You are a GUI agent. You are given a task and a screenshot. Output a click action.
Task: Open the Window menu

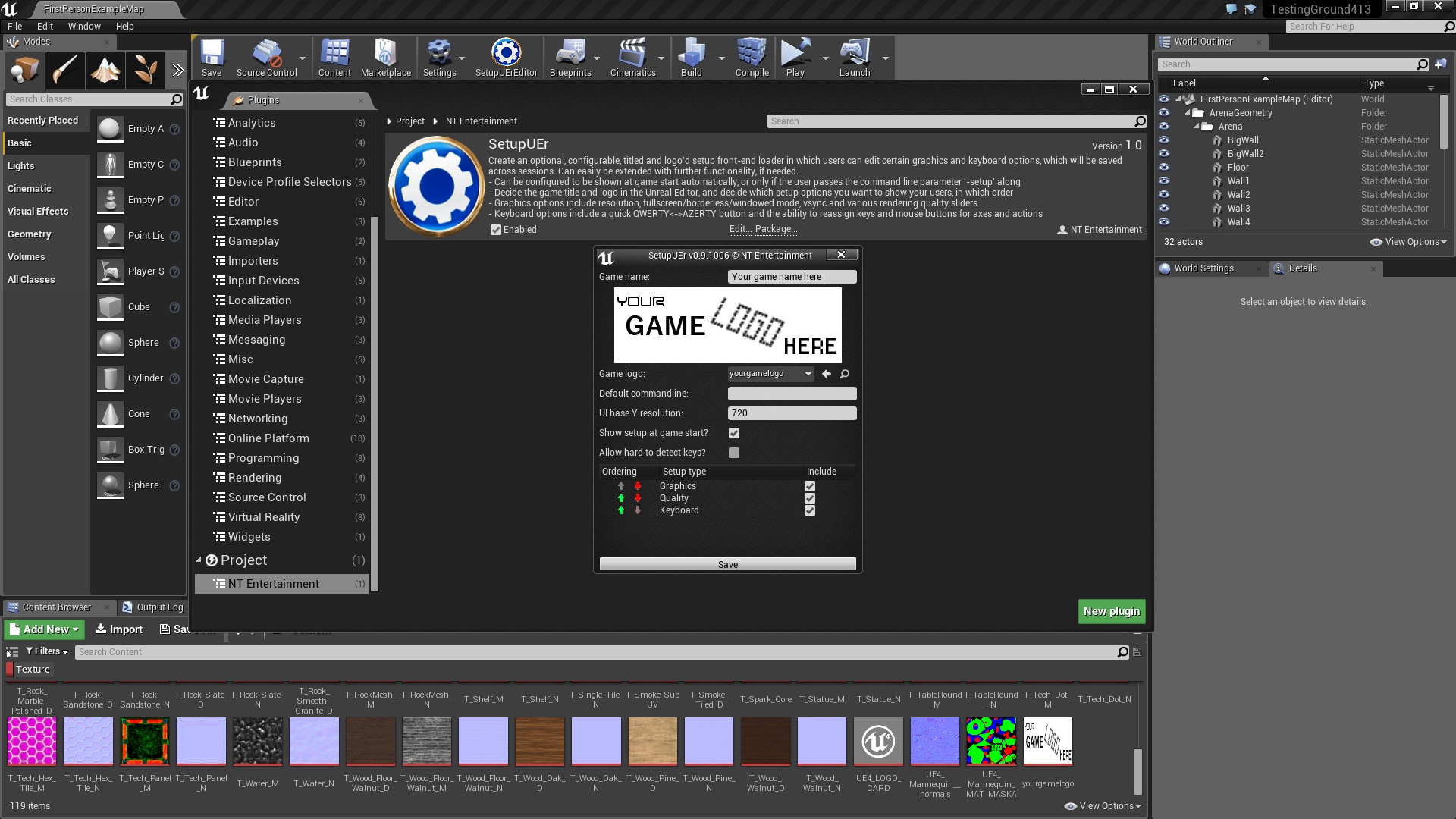click(84, 26)
